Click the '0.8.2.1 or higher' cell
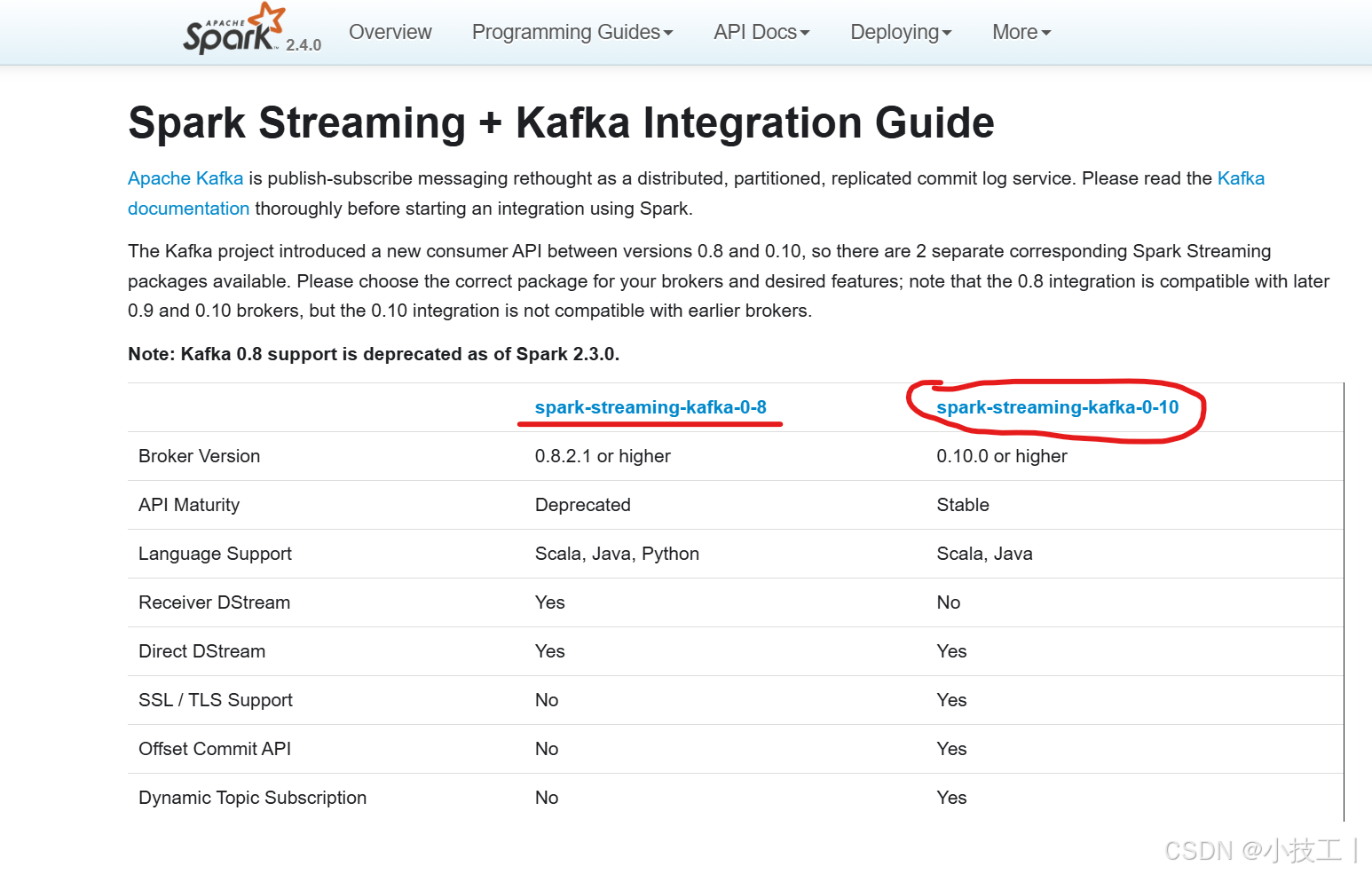 (x=603, y=456)
